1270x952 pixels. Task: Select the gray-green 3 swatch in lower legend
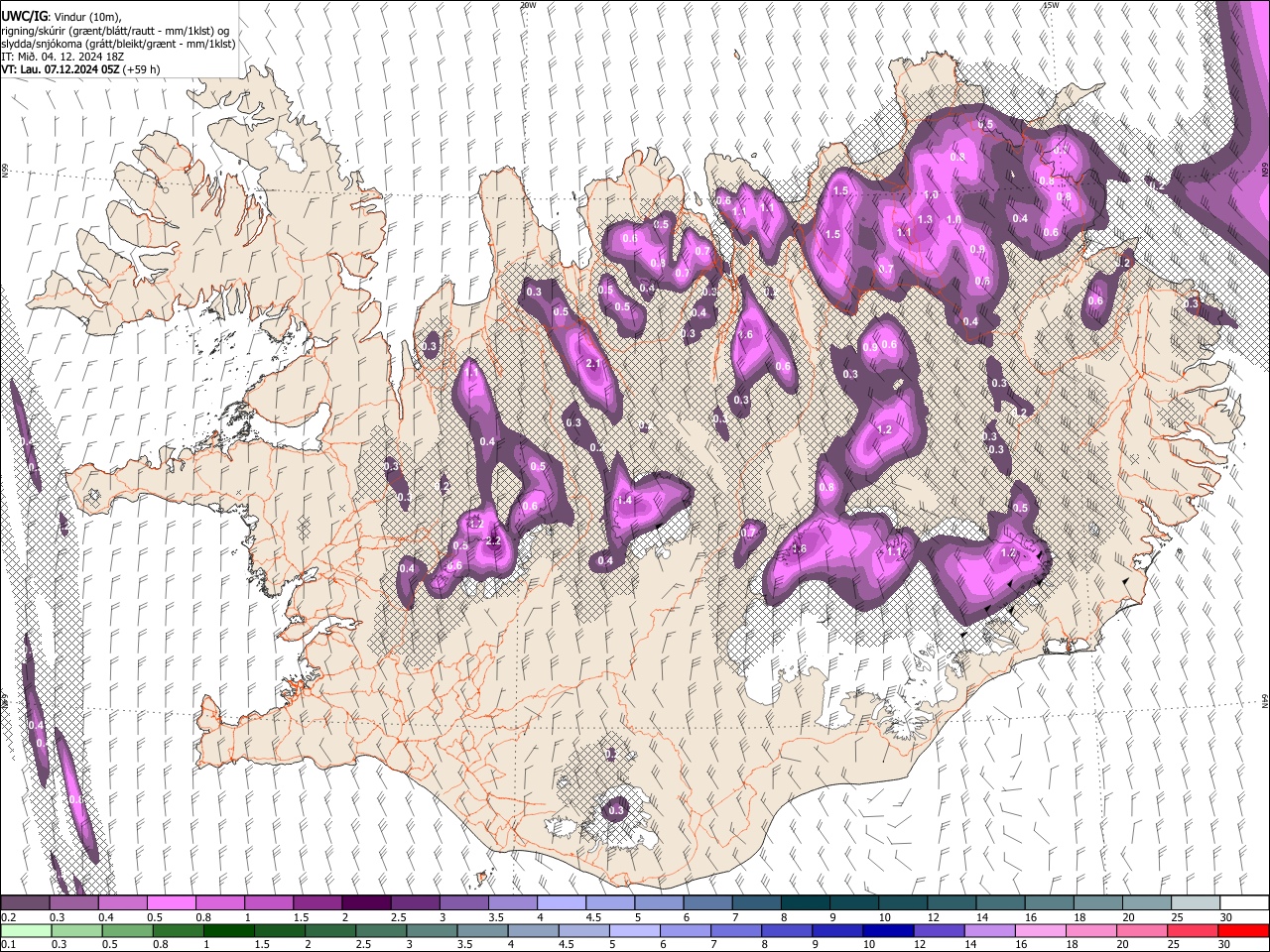(433, 930)
